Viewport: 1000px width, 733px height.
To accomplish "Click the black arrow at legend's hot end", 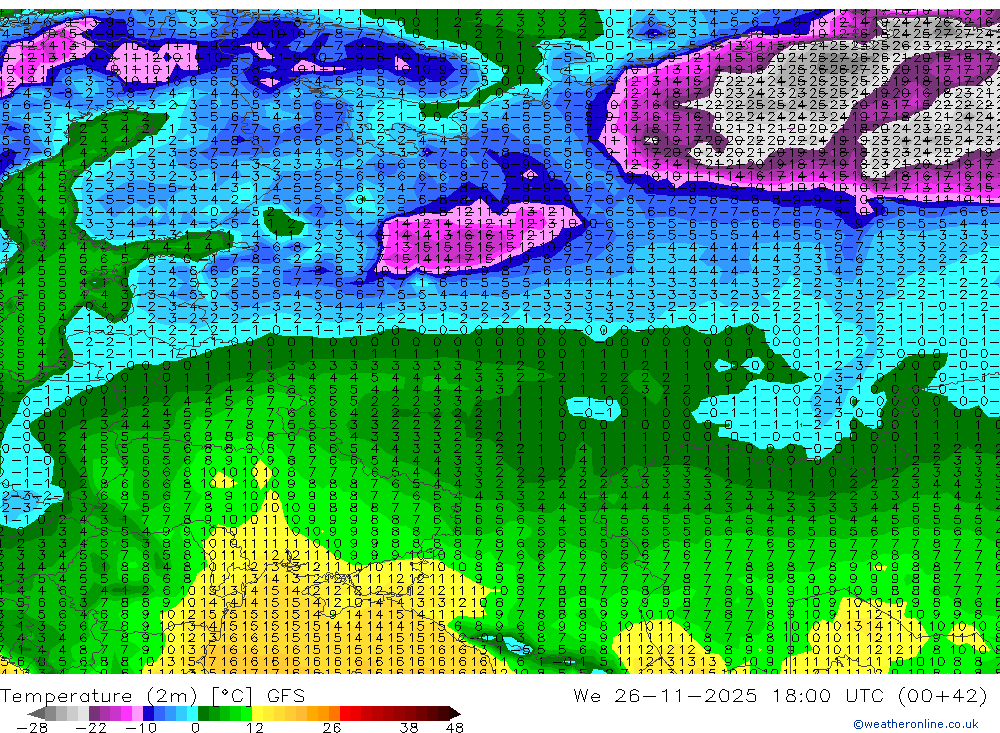I will coord(455,713).
